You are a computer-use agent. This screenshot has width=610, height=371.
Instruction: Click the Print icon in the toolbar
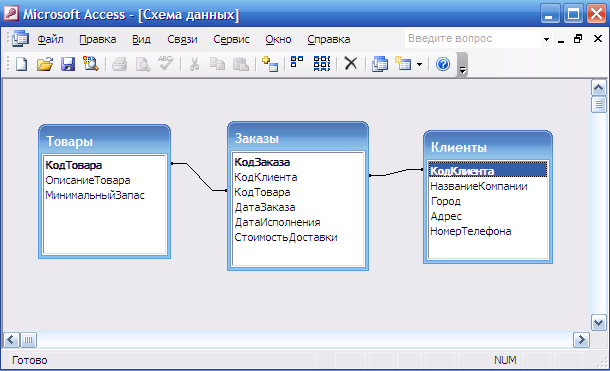119,63
